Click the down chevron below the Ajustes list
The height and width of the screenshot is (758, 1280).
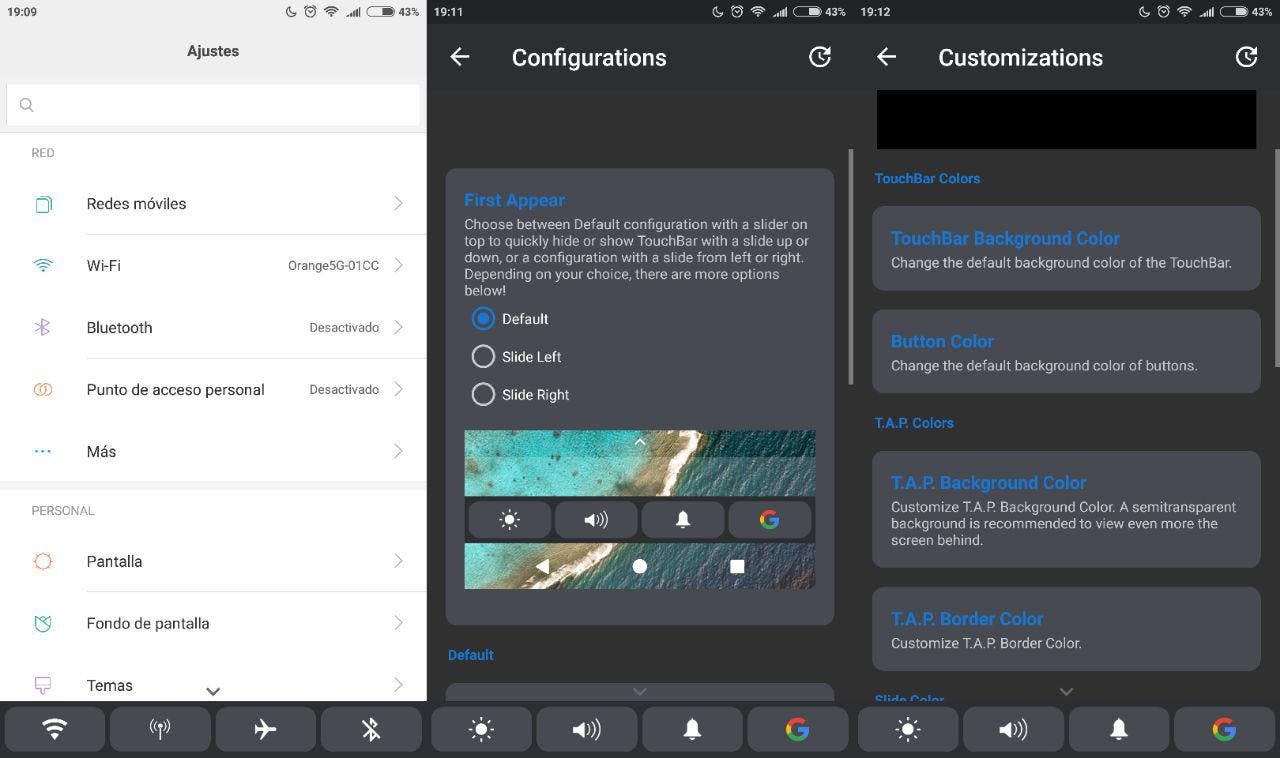(213, 691)
